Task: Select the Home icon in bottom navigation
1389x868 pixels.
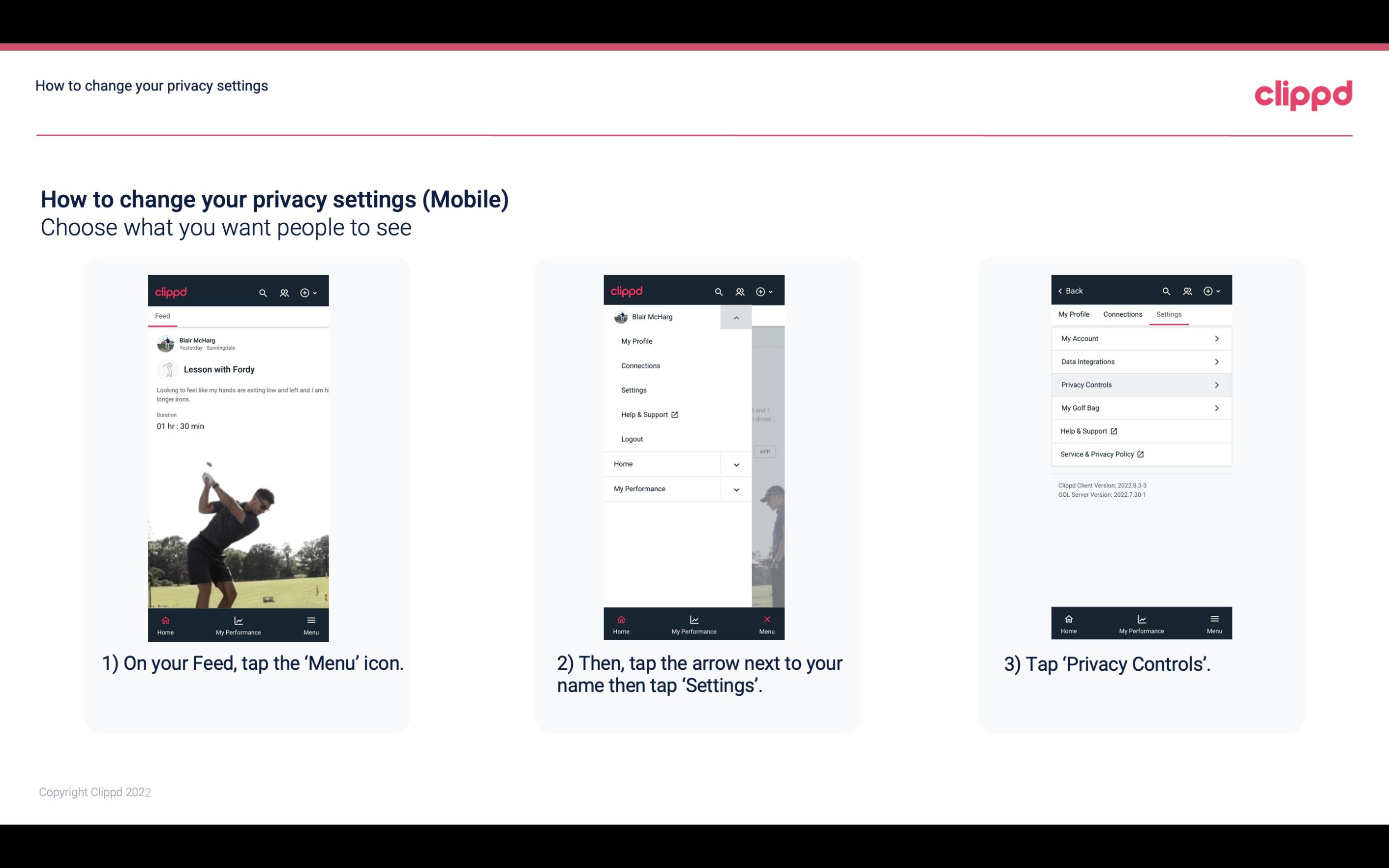Action: point(165,620)
